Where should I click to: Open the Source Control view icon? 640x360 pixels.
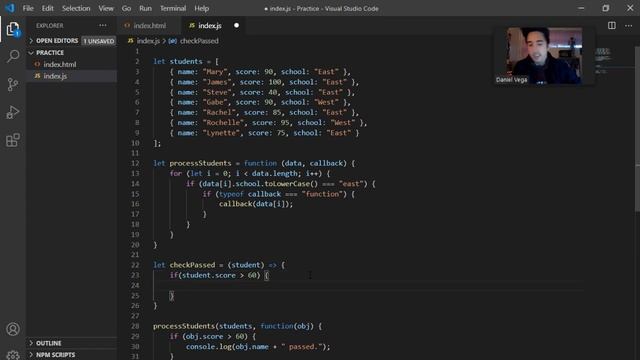[x=13, y=84]
